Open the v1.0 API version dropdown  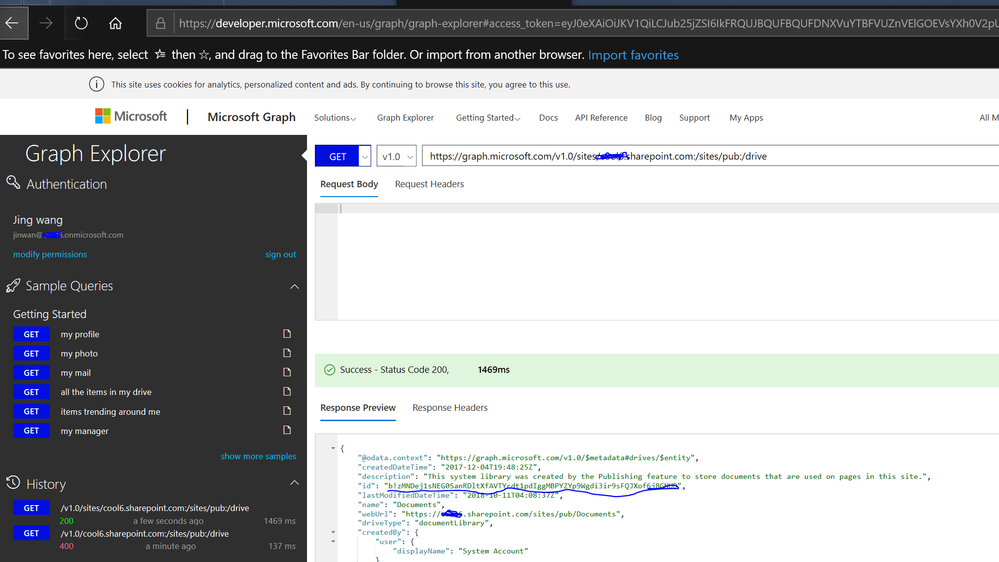(x=396, y=156)
